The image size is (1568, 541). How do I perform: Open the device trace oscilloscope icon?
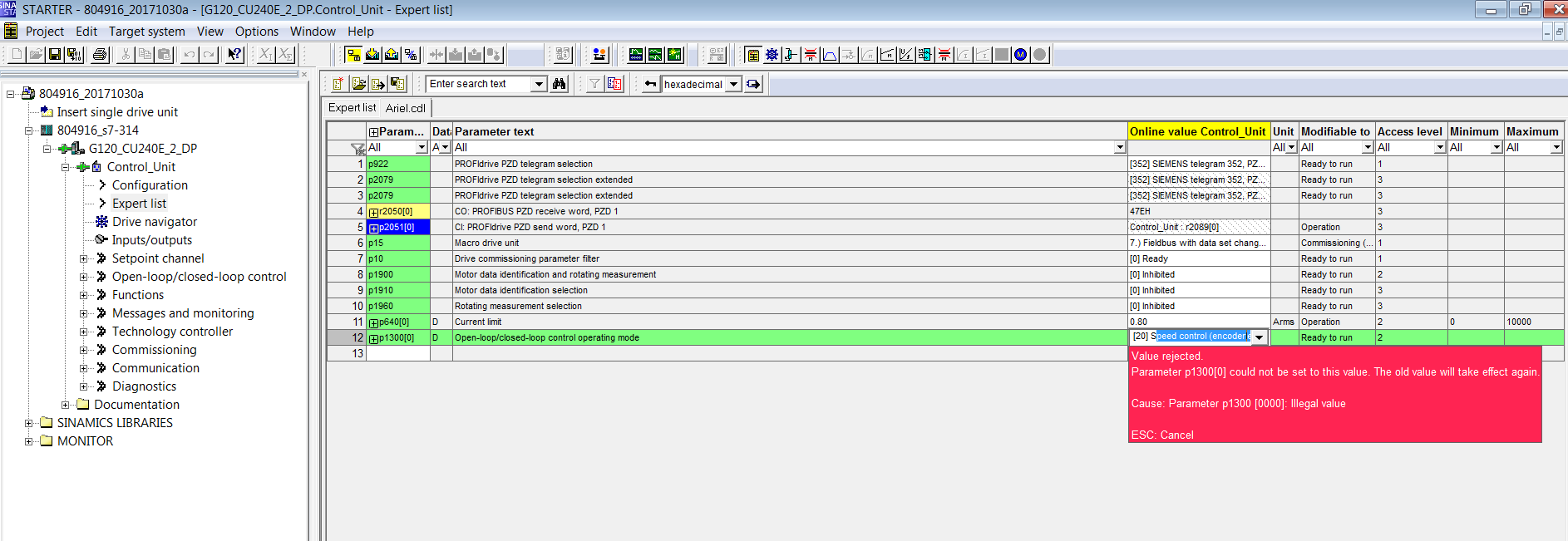point(636,55)
